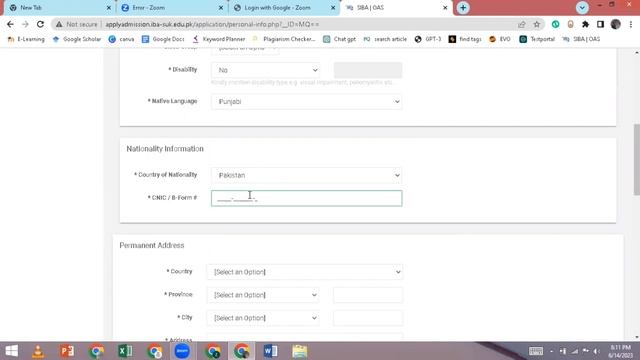
Task: Go back to the previous page
Action: tap(10, 24)
